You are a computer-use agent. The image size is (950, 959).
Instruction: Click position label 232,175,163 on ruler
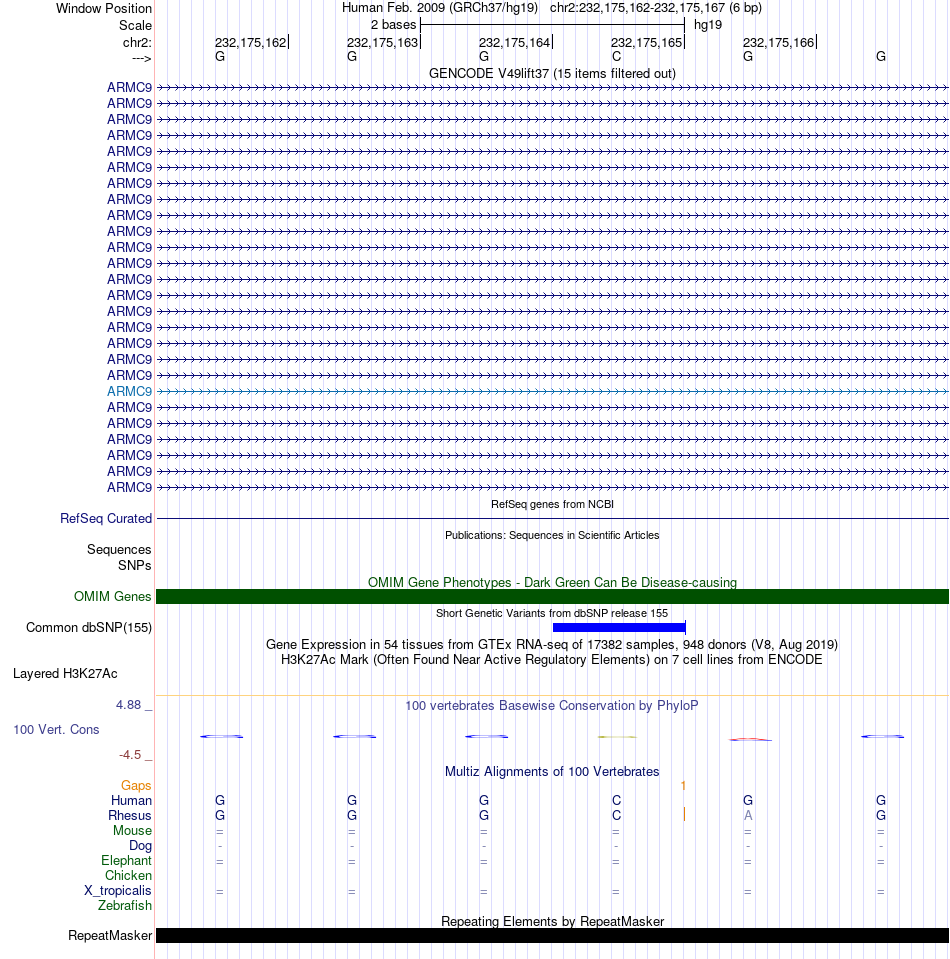click(382, 42)
